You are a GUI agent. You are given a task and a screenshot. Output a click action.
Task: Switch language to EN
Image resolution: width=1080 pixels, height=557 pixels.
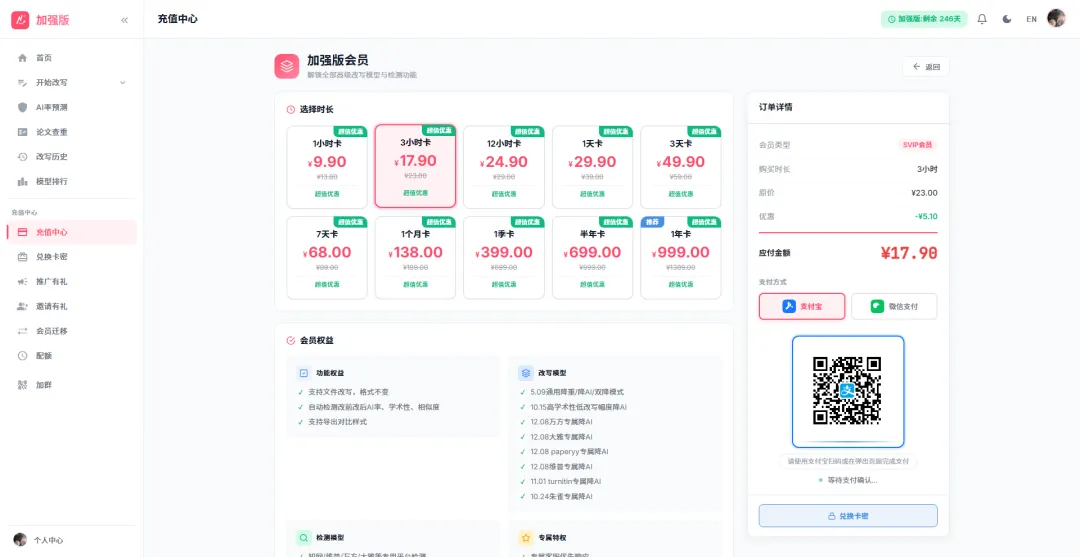point(1031,19)
